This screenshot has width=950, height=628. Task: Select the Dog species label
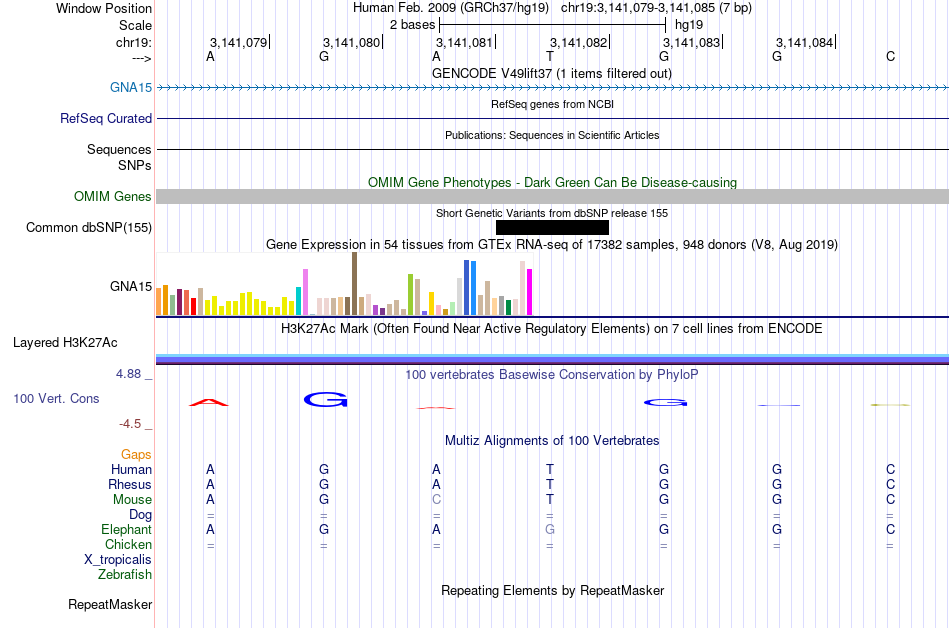tap(140, 514)
